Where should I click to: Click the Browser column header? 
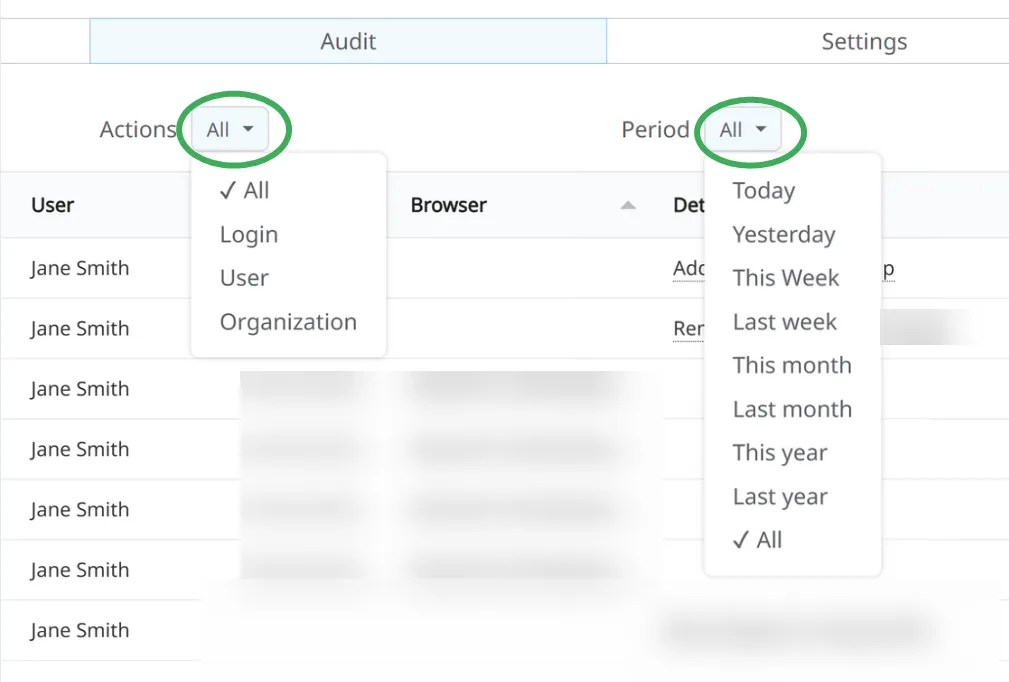coord(448,205)
